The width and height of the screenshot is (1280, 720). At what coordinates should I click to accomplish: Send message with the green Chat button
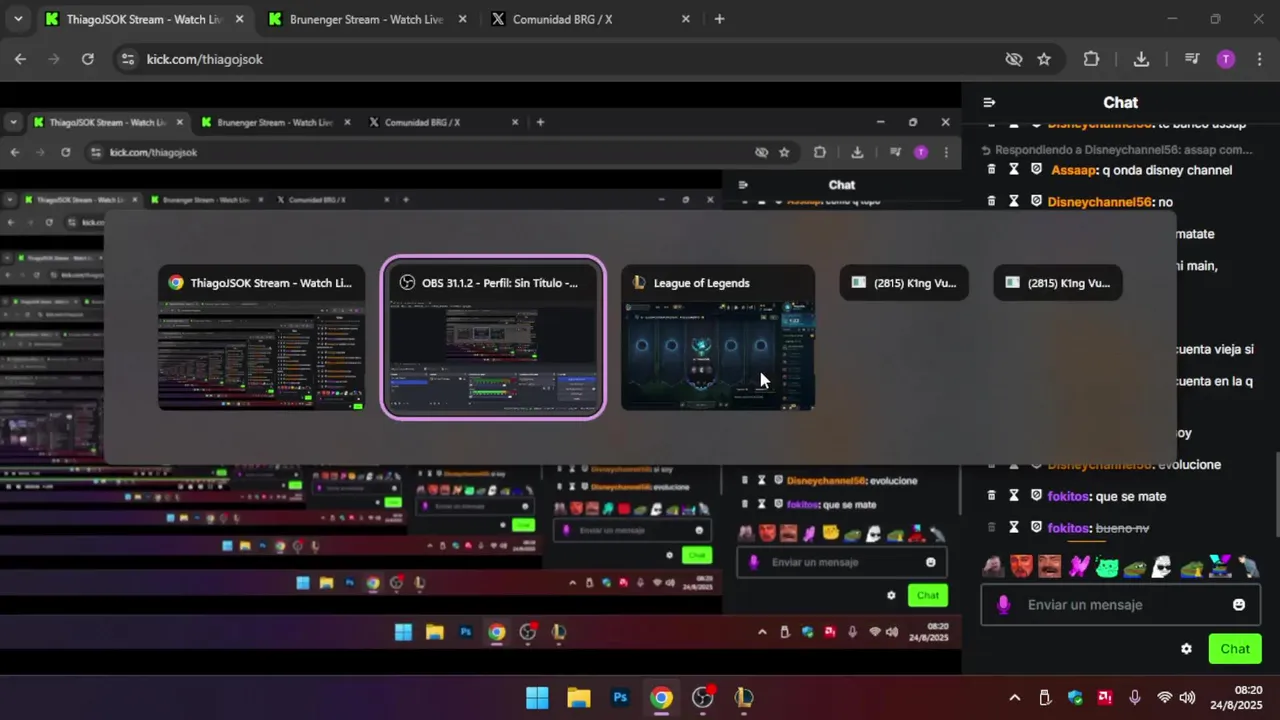[x=1235, y=649]
